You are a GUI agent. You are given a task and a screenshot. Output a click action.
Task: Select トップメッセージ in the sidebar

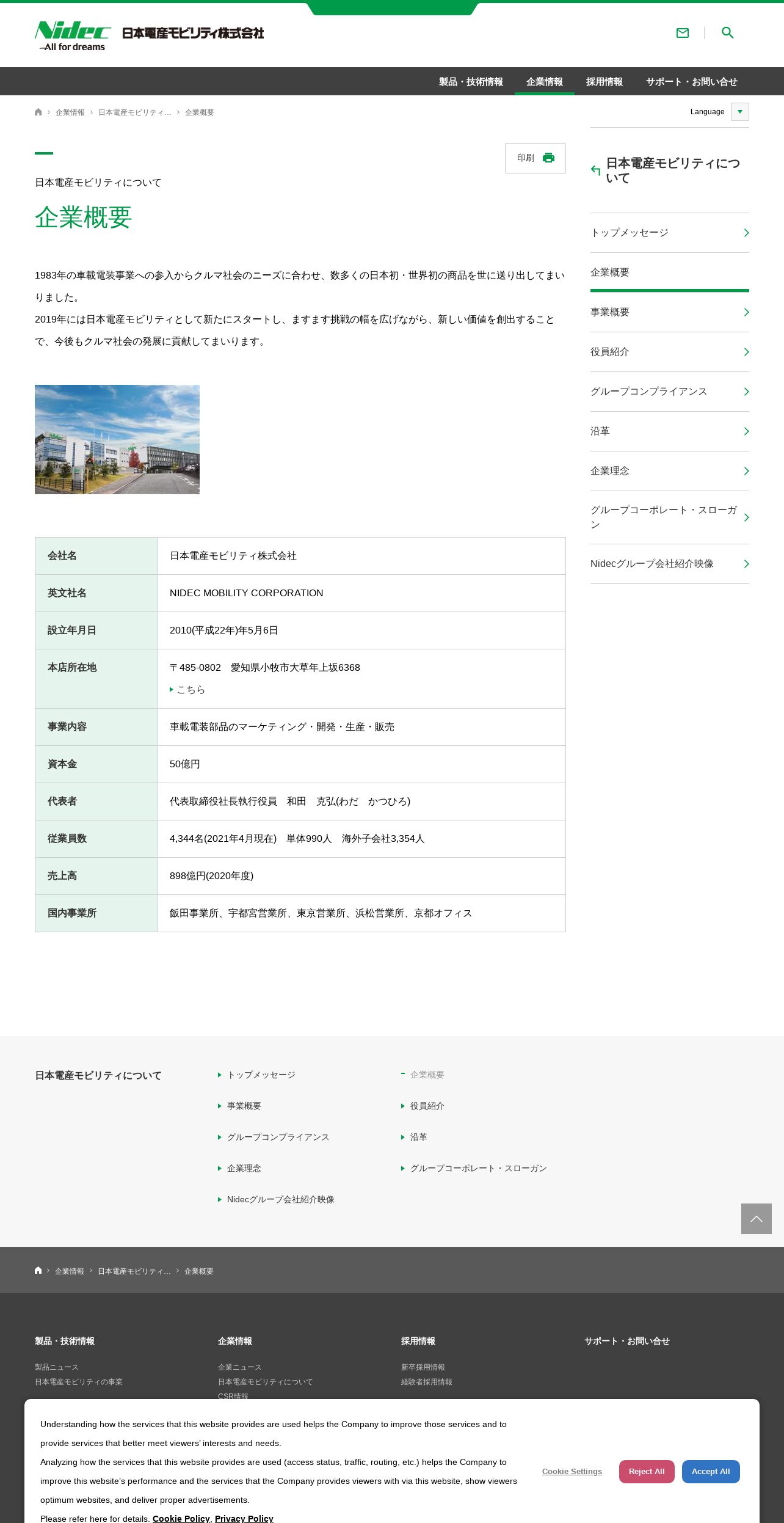(x=670, y=233)
